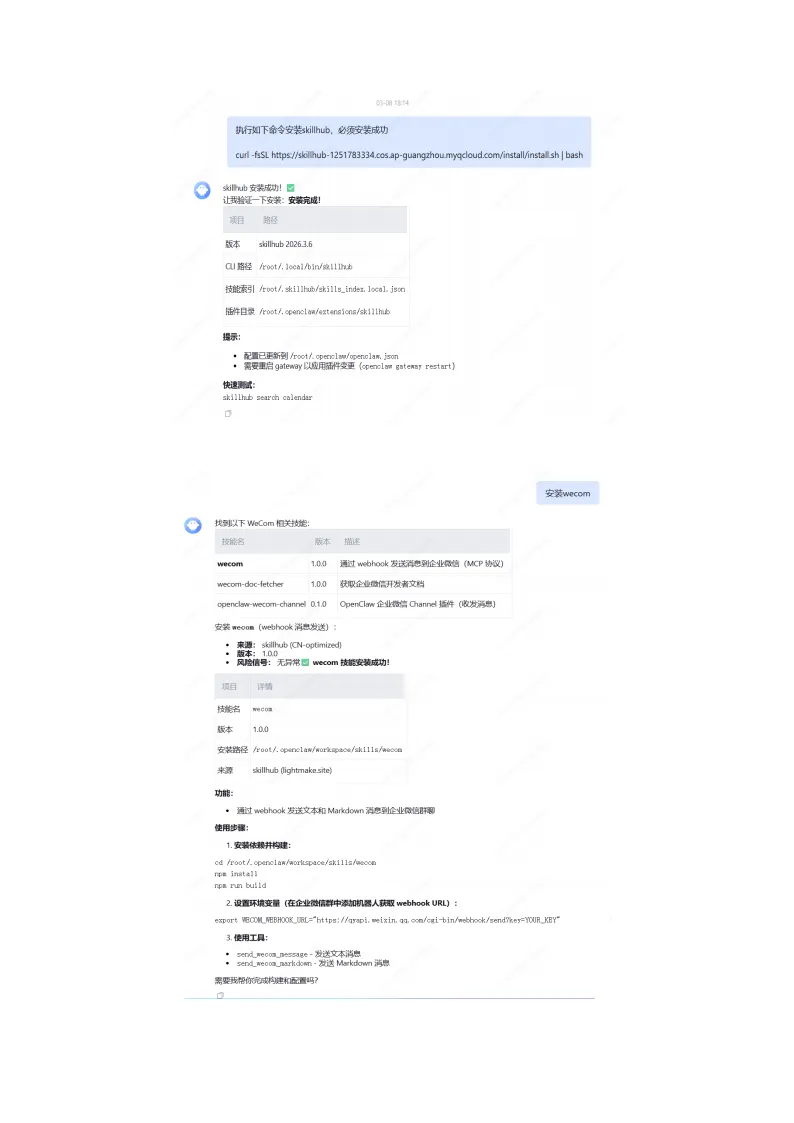Screen dimensions: 794x1123
Task: Select the 安装wecom user message bubble
Action: click(x=568, y=493)
